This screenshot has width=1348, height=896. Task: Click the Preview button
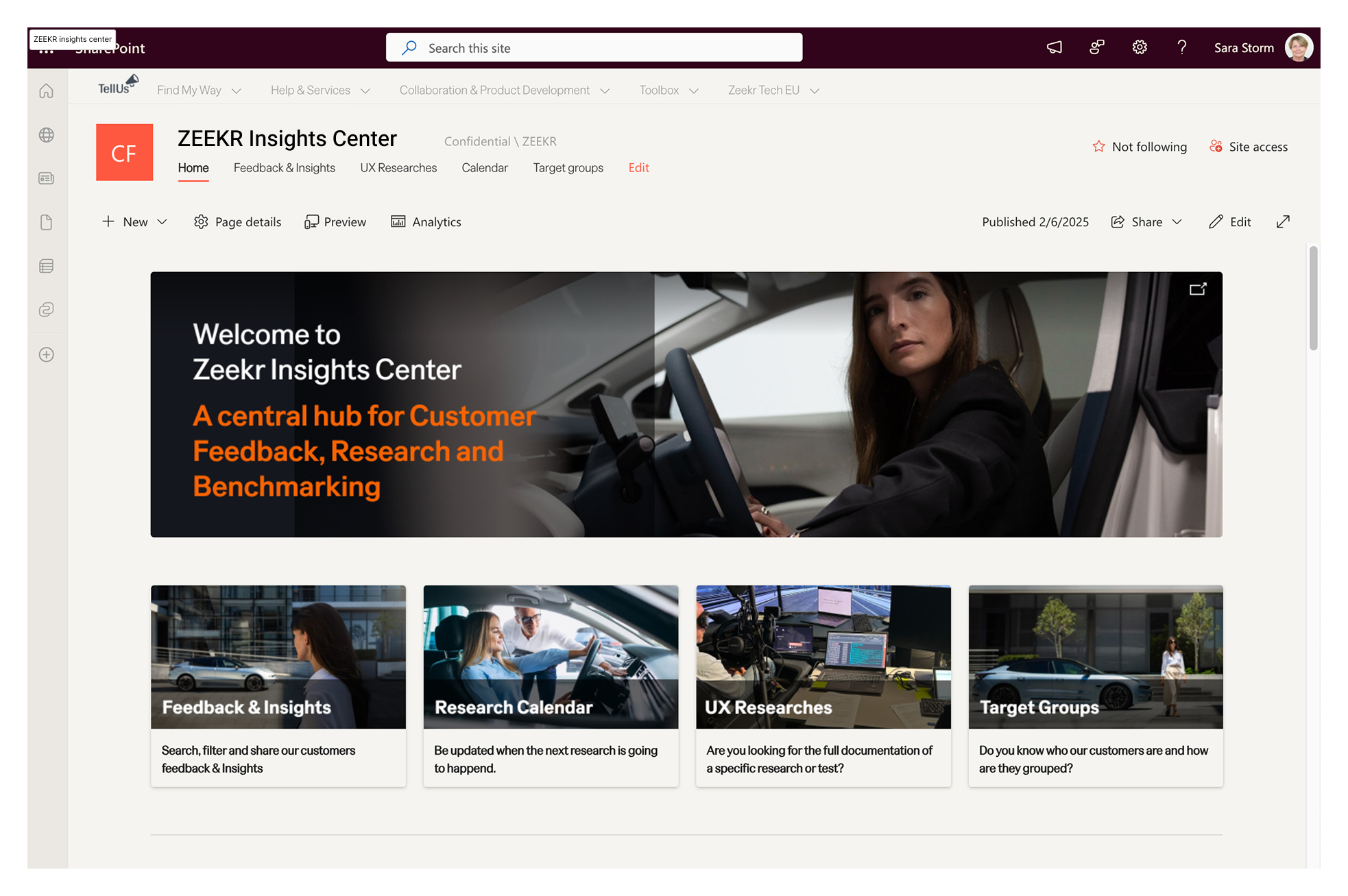(x=335, y=221)
